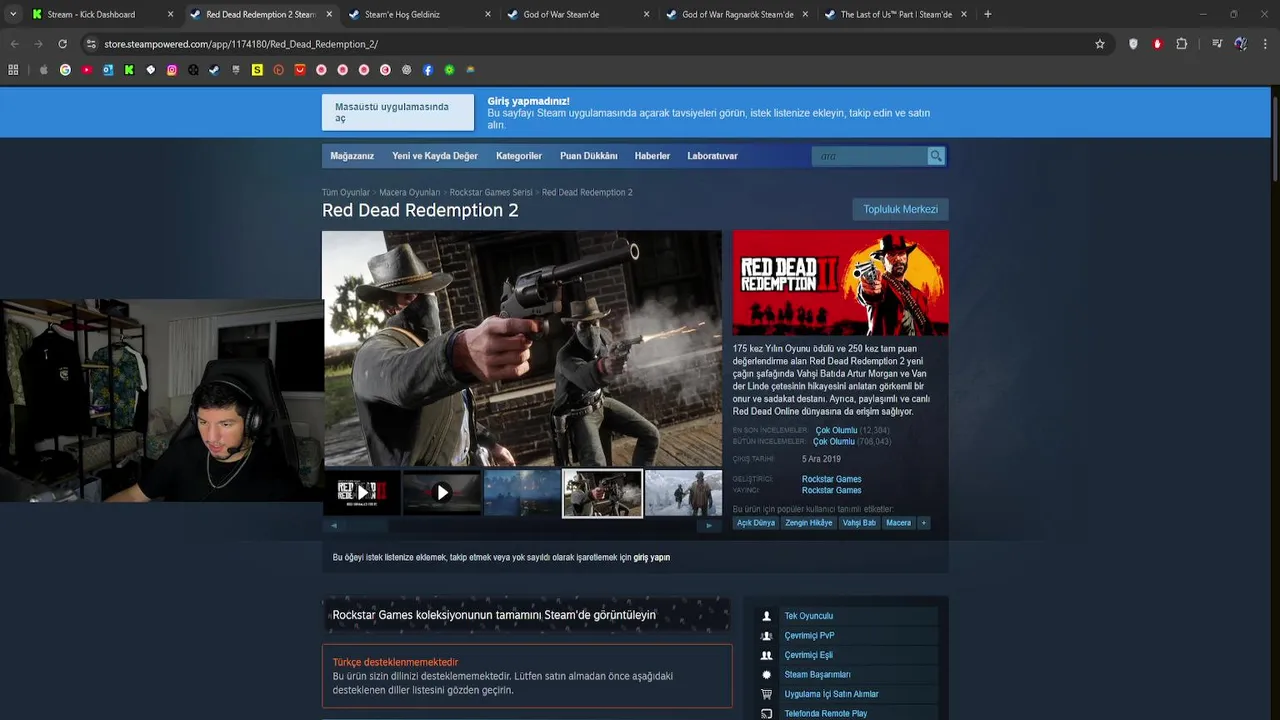The width and height of the screenshot is (1280, 720).
Task: Select the snowy rider screenshot thumbnail
Action: pos(684,493)
